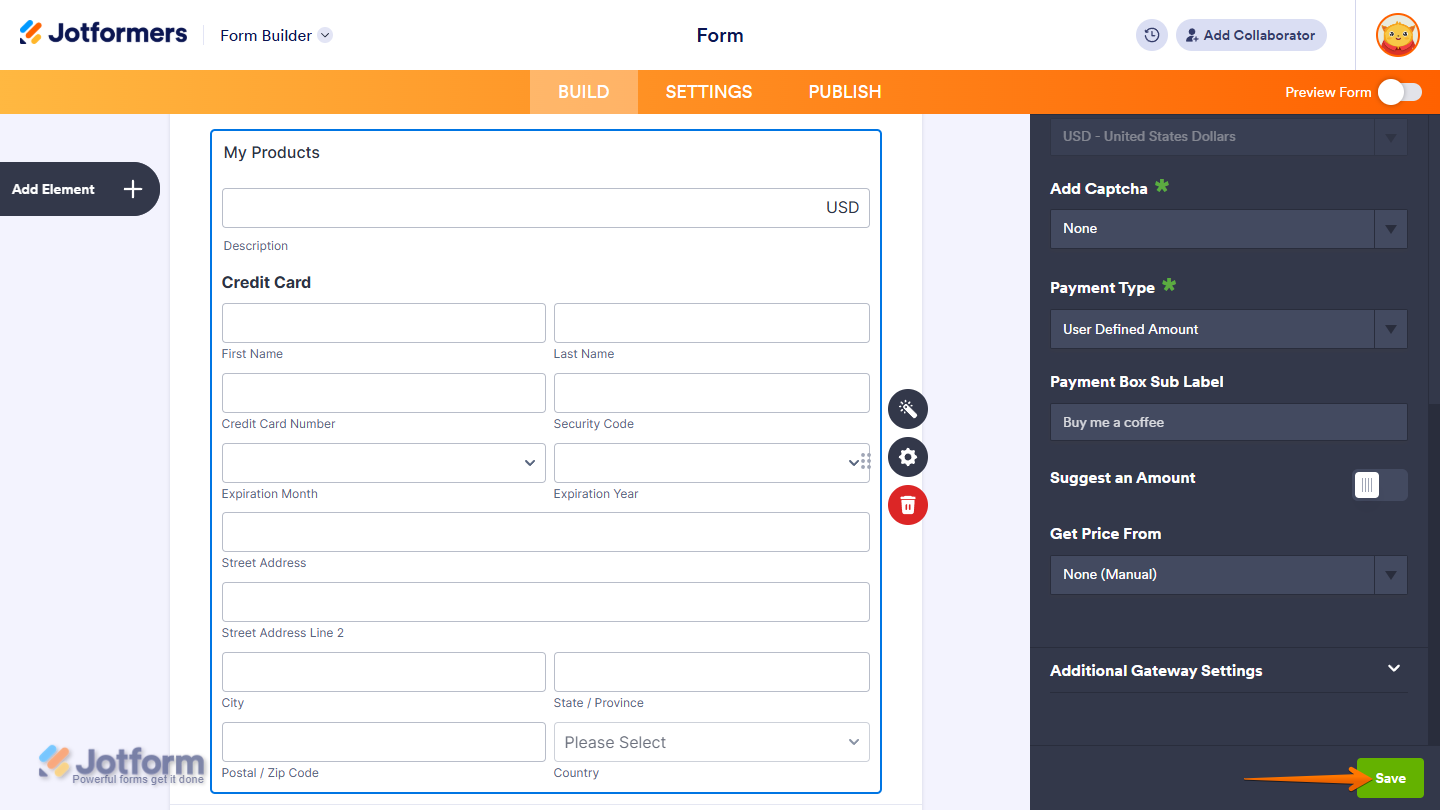
Task: Click the Add Collaborator button
Action: [1251, 34]
